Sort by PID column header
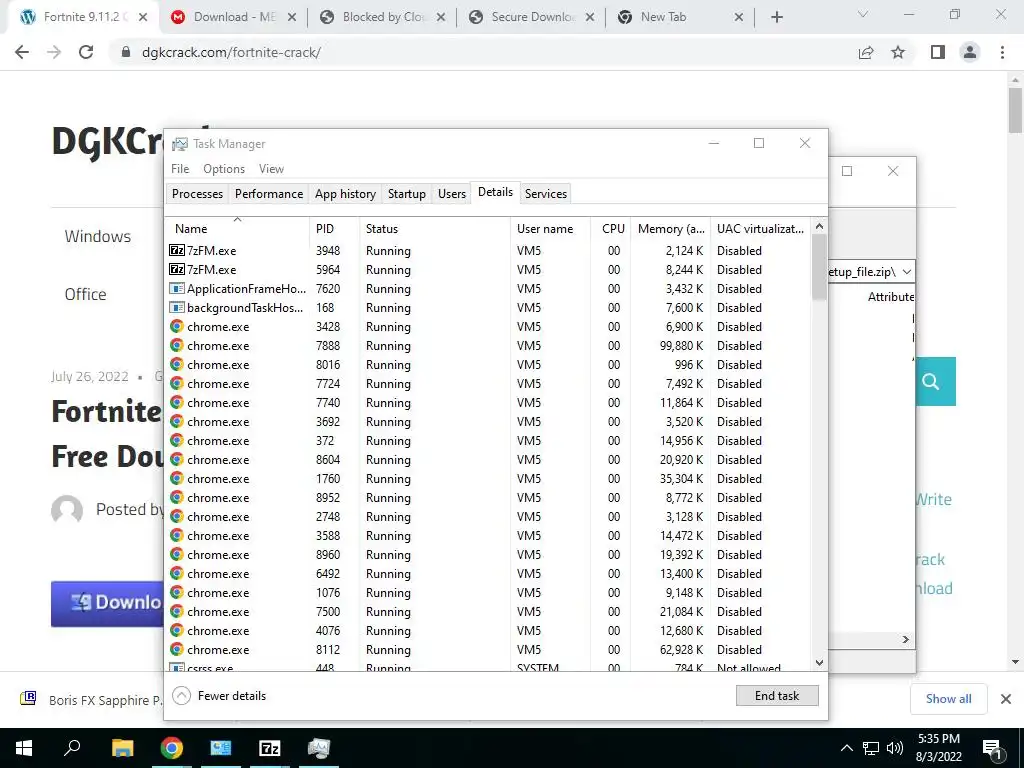Image resolution: width=1024 pixels, height=768 pixels. click(x=334, y=228)
